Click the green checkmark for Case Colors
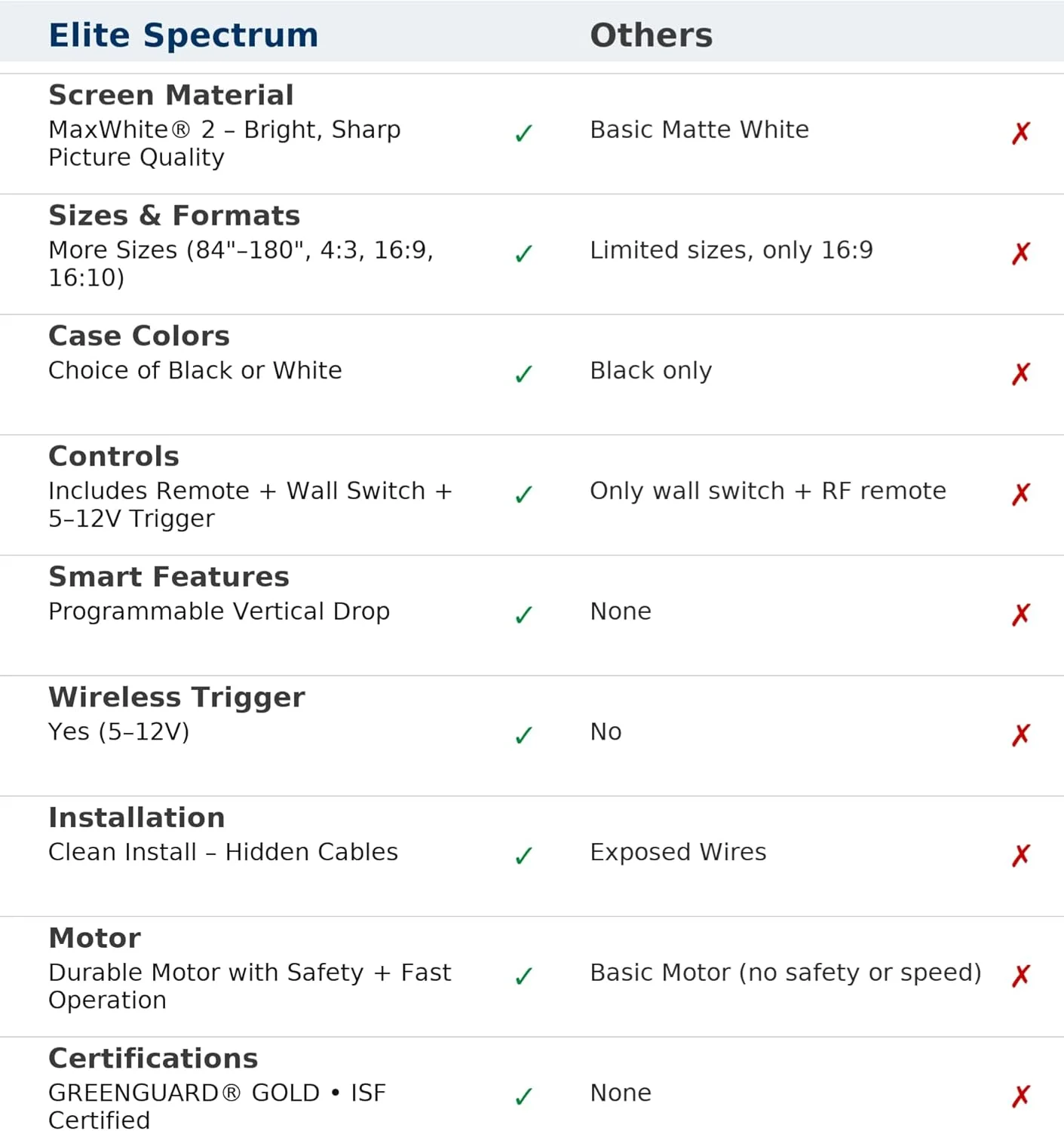1064x1131 pixels. coord(523,374)
